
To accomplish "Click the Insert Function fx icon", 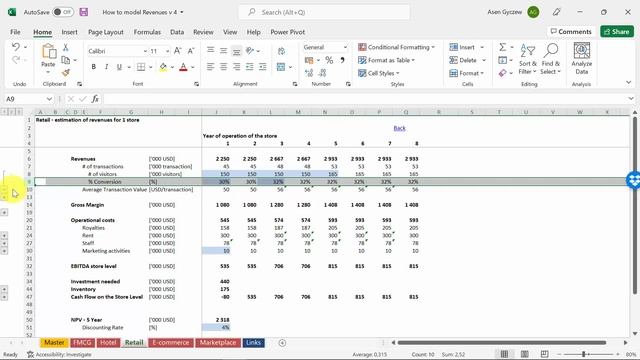I will (x=95, y=99).
